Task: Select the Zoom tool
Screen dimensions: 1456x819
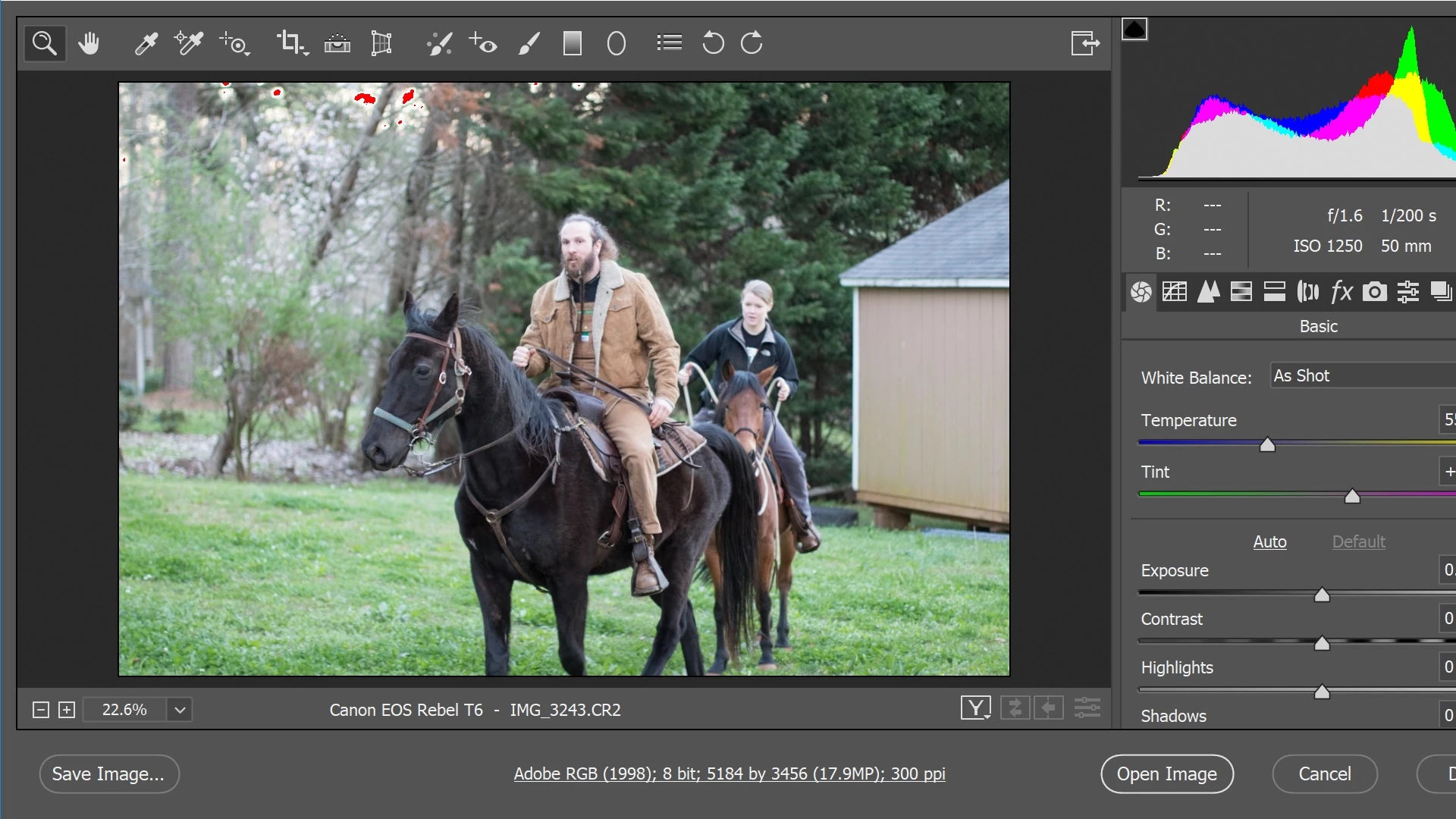Action: click(x=44, y=43)
